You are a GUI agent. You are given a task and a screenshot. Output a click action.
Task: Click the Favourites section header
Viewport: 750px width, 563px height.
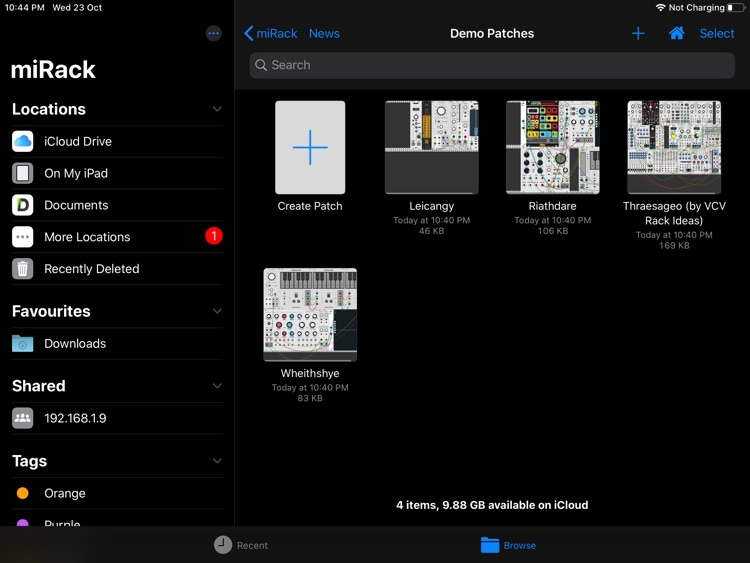(x=51, y=311)
